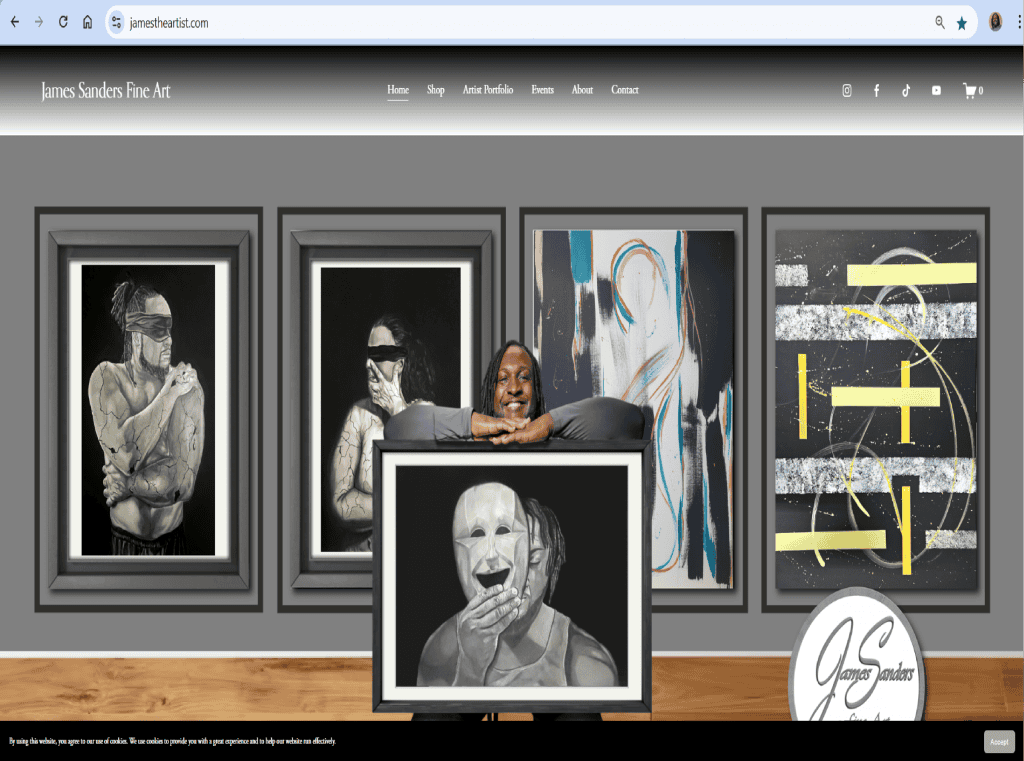
Task: Navigate to the Events page
Action: tap(542, 90)
